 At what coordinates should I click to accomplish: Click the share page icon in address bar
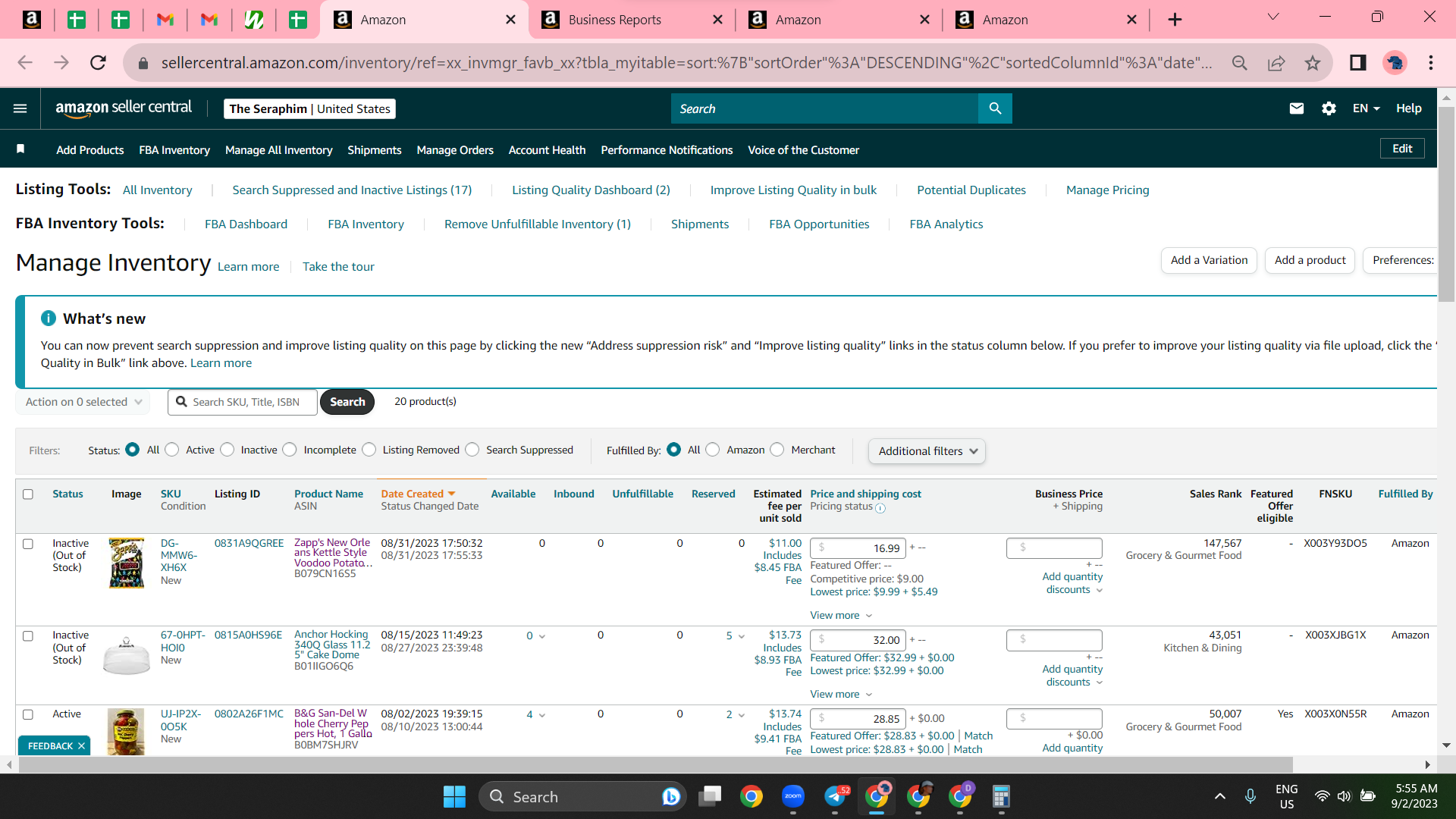1276,63
